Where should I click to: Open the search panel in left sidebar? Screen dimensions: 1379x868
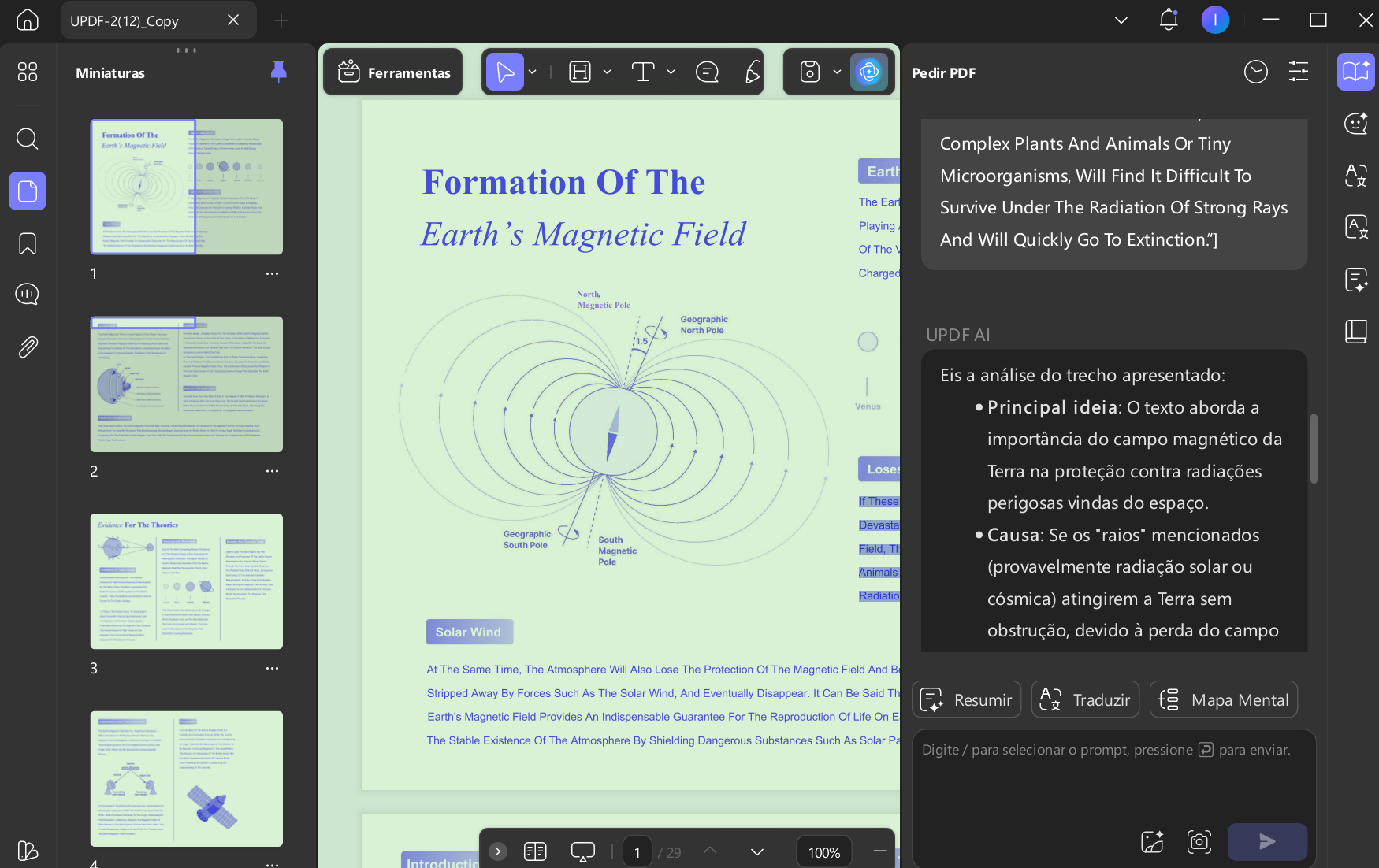point(28,139)
